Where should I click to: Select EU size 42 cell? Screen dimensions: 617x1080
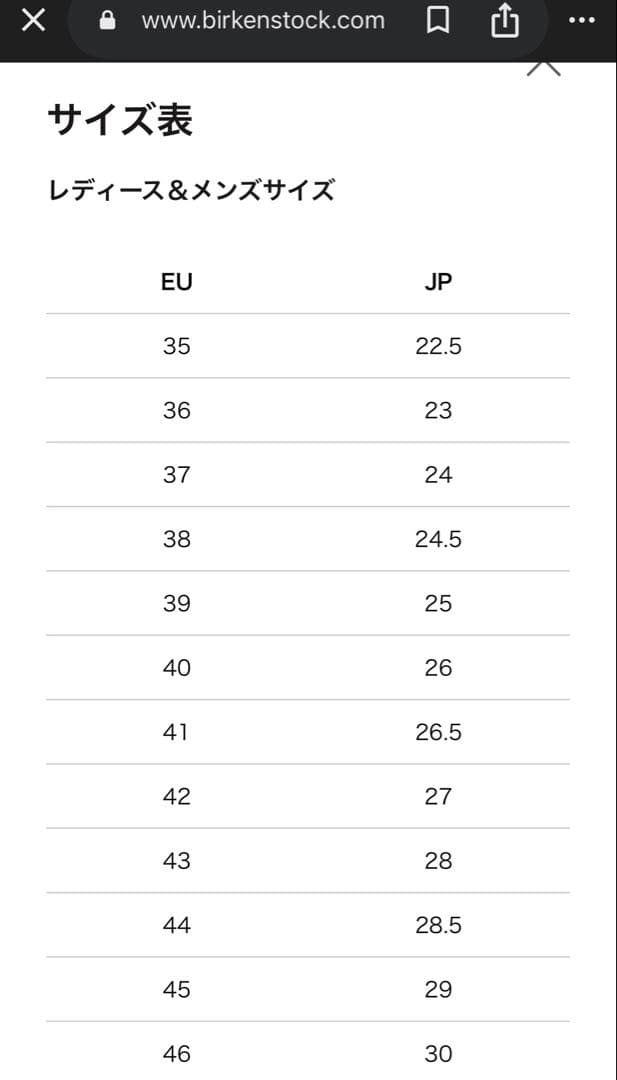point(176,796)
